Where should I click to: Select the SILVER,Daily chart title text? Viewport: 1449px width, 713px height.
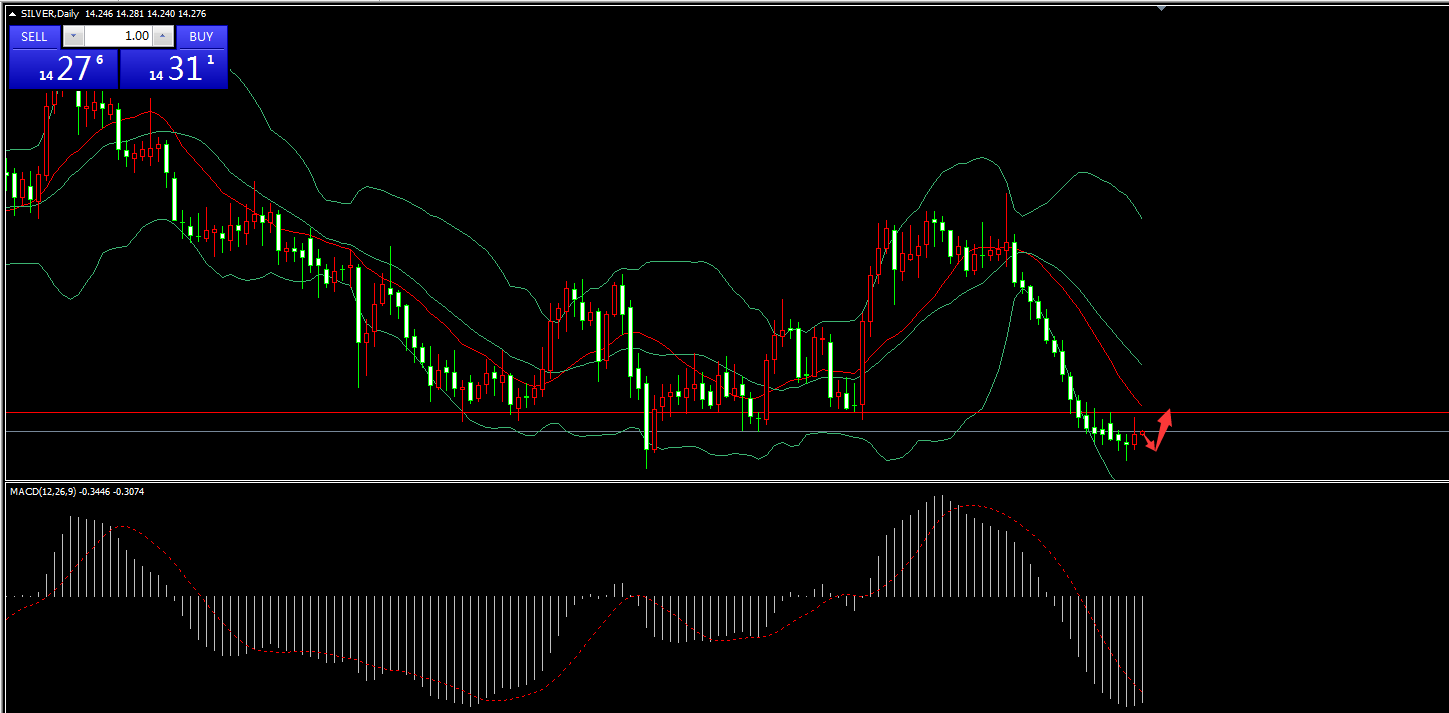click(50, 13)
